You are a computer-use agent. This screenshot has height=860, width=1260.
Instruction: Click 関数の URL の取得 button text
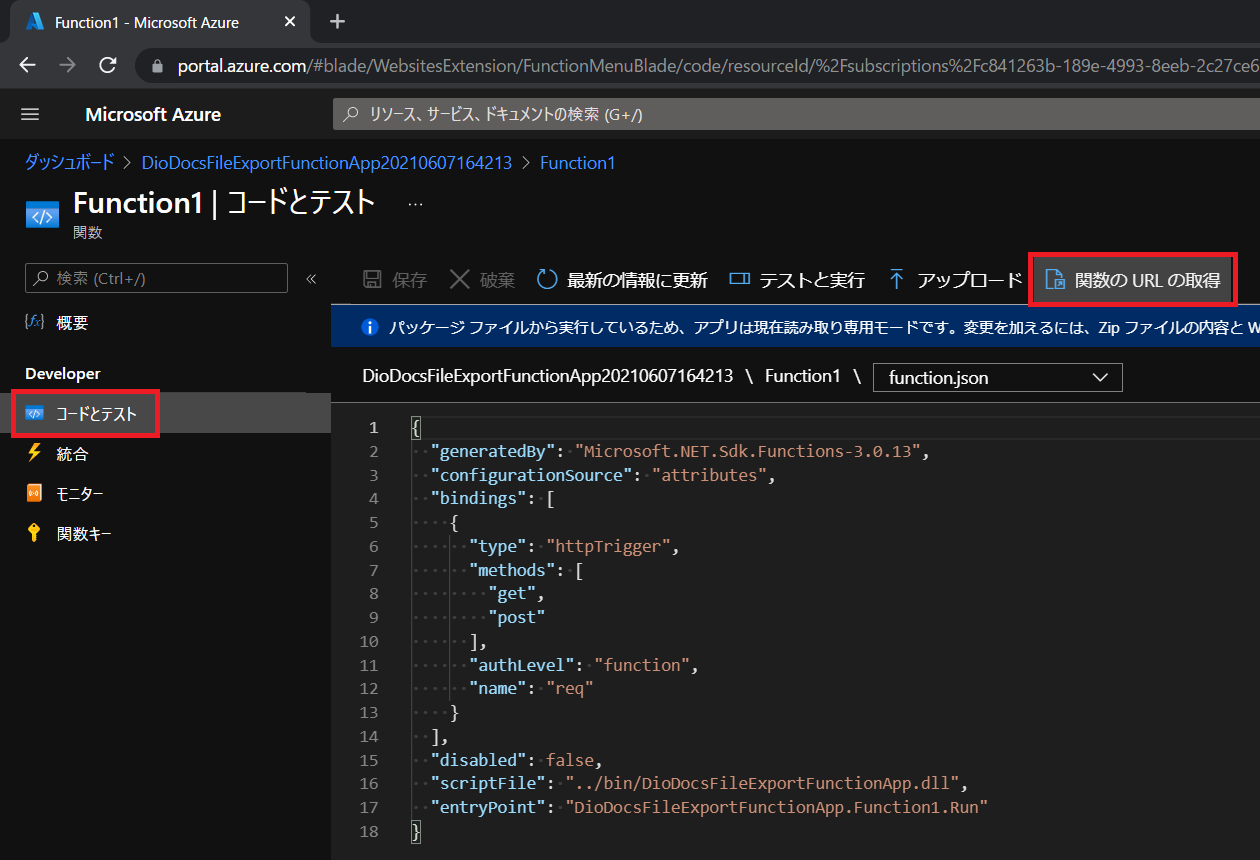pyautogui.click(x=1148, y=280)
